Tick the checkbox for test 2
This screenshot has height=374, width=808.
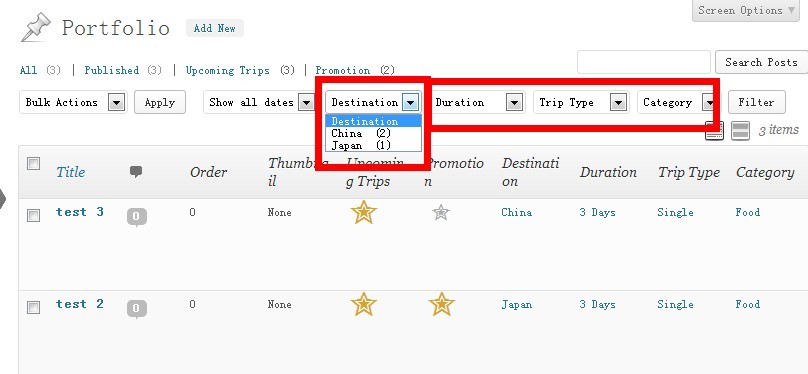coord(33,308)
